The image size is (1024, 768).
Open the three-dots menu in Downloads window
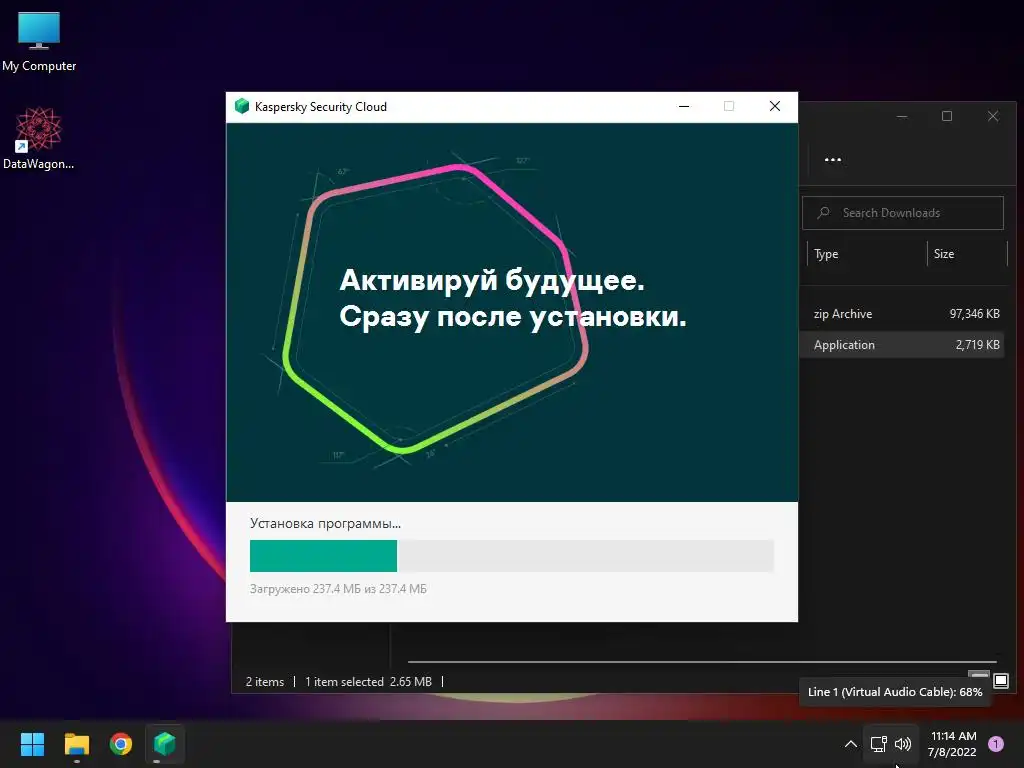tap(833, 159)
